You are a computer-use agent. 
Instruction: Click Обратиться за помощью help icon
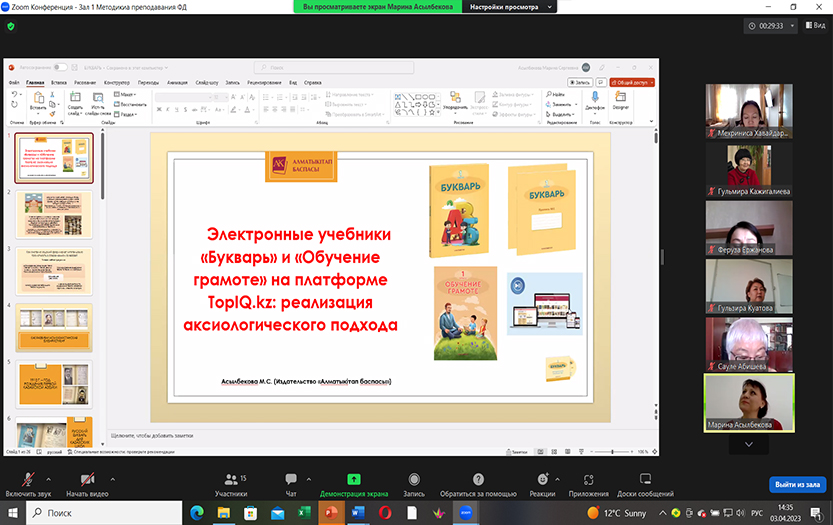pyautogui.click(x=479, y=479)
